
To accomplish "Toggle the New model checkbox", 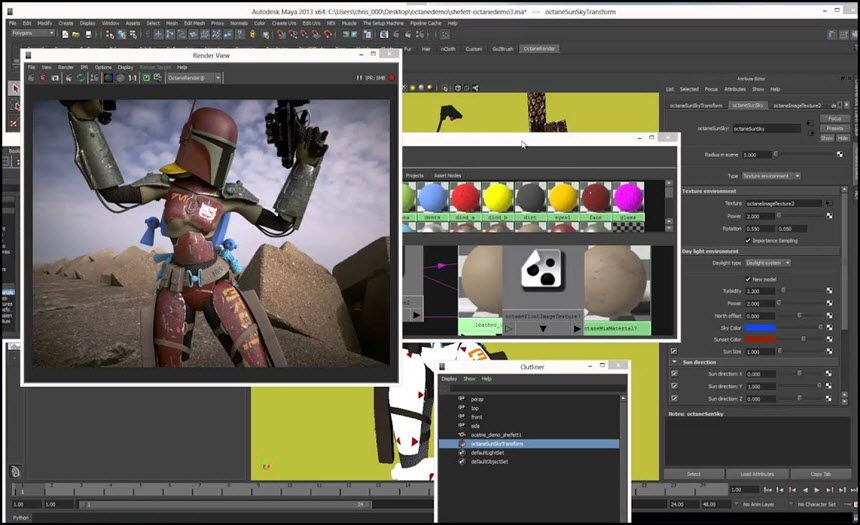I will (x=748, y=279).
